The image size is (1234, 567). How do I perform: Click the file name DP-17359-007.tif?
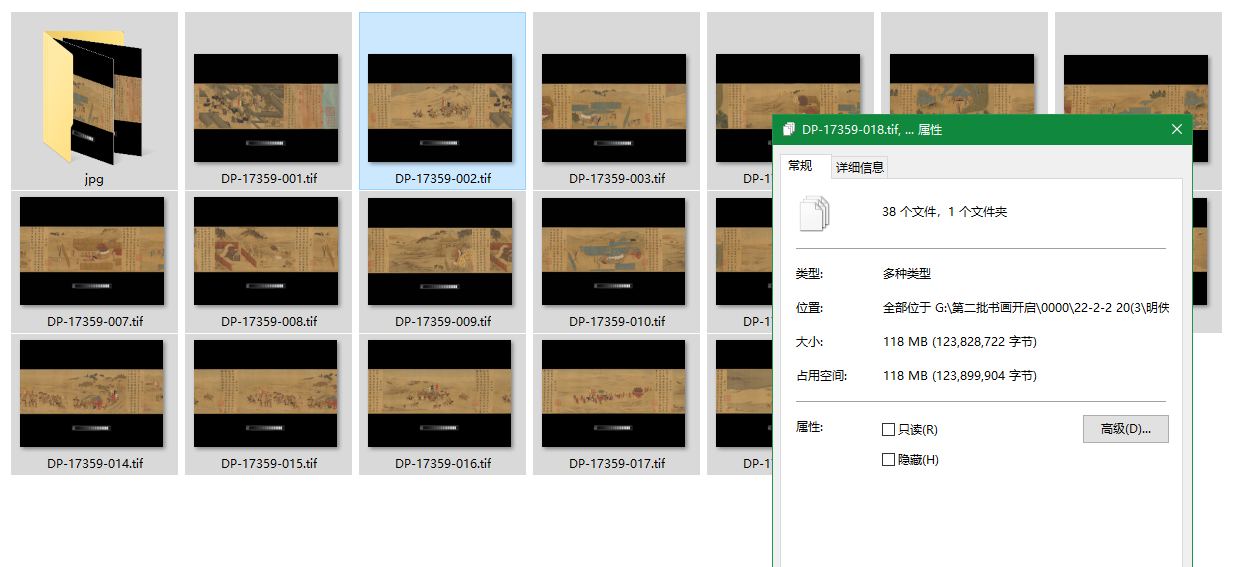[x=95, y=322]
